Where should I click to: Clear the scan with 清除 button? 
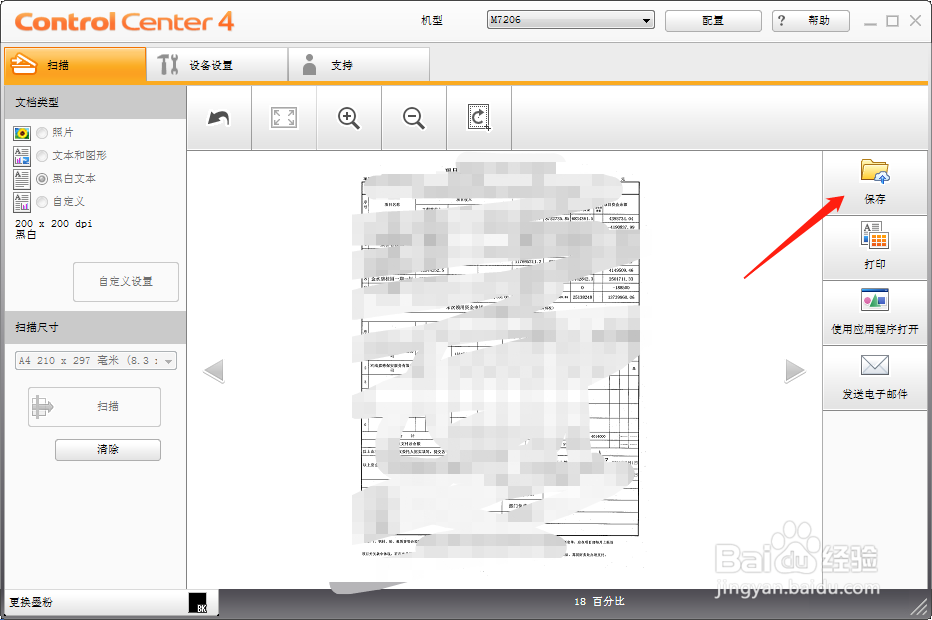click(108, 449)
